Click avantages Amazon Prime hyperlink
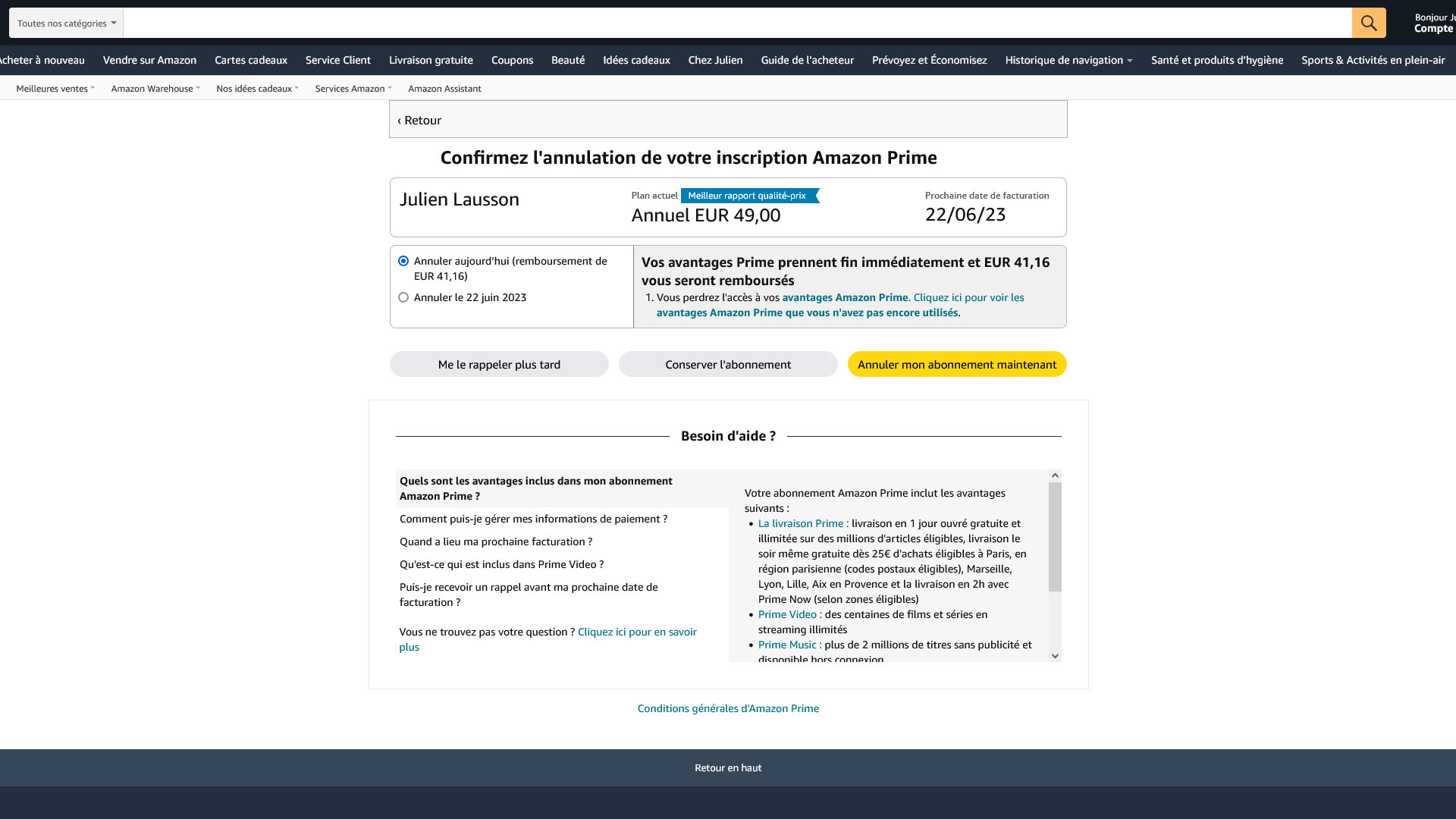The height and width of the screenshot is (819, 1456). tap(844, 297)
